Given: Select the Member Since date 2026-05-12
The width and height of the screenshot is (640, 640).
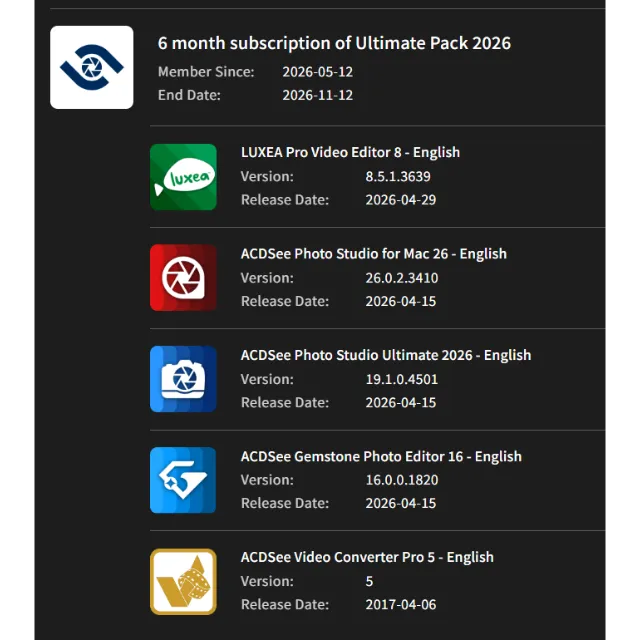Looking at the screenshot, I should point(318,72).
